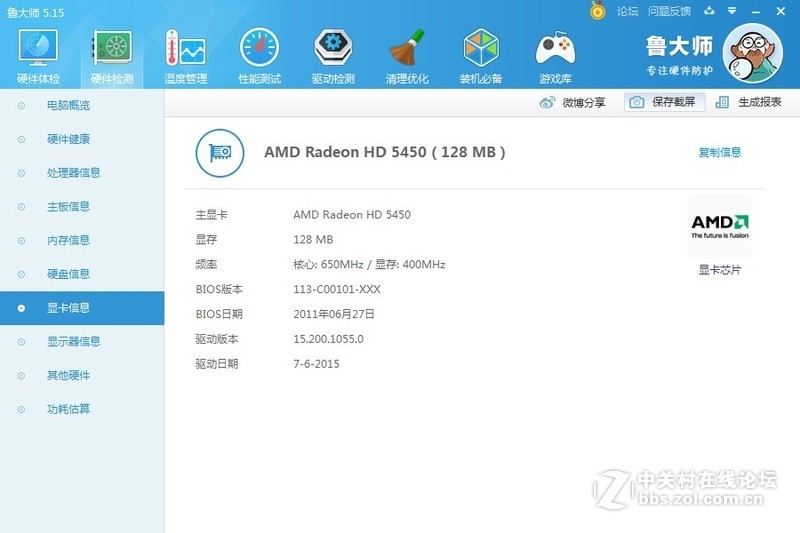Click the 频率 row label
The height and width of the screenshot is (533, 800).
coord(206,264)
